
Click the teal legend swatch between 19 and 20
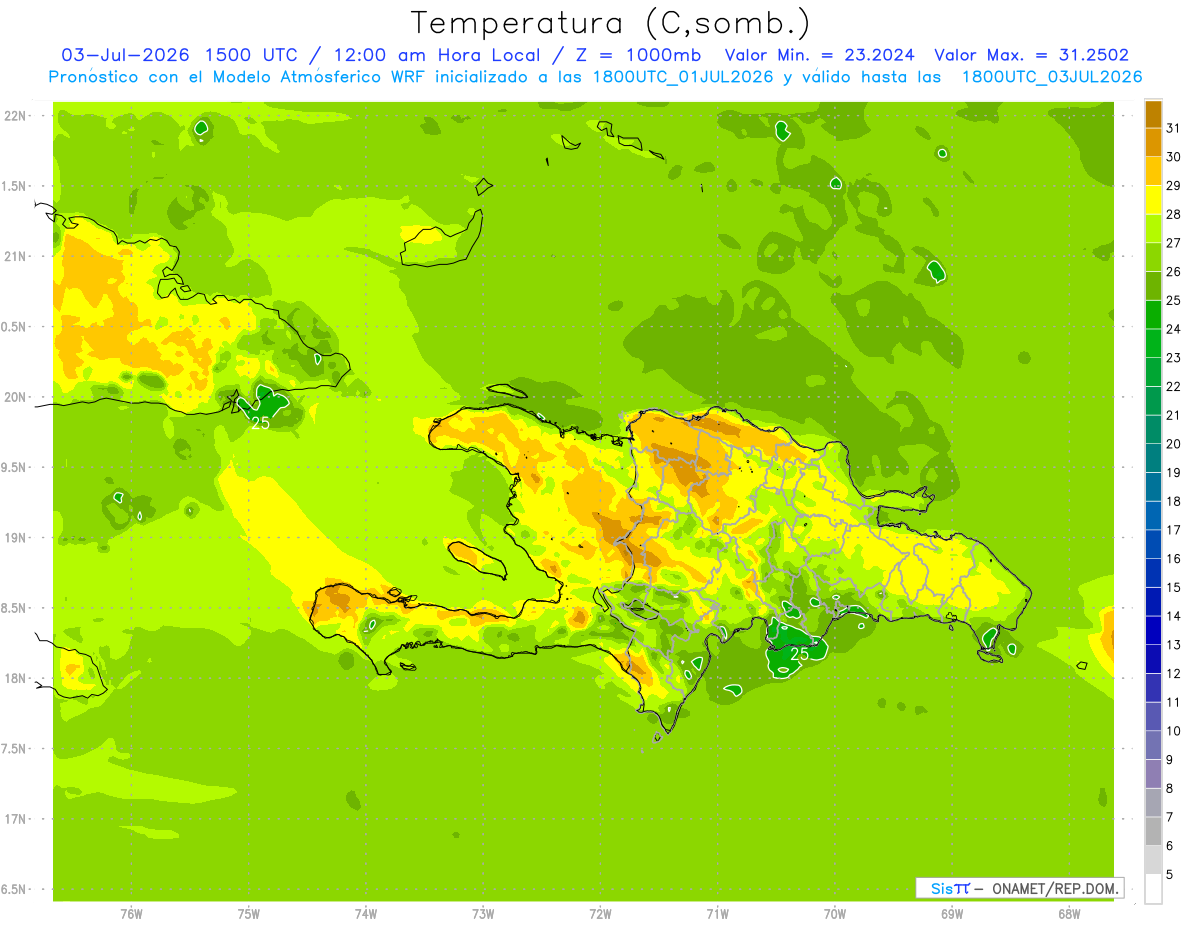(x=1153, y=458)
